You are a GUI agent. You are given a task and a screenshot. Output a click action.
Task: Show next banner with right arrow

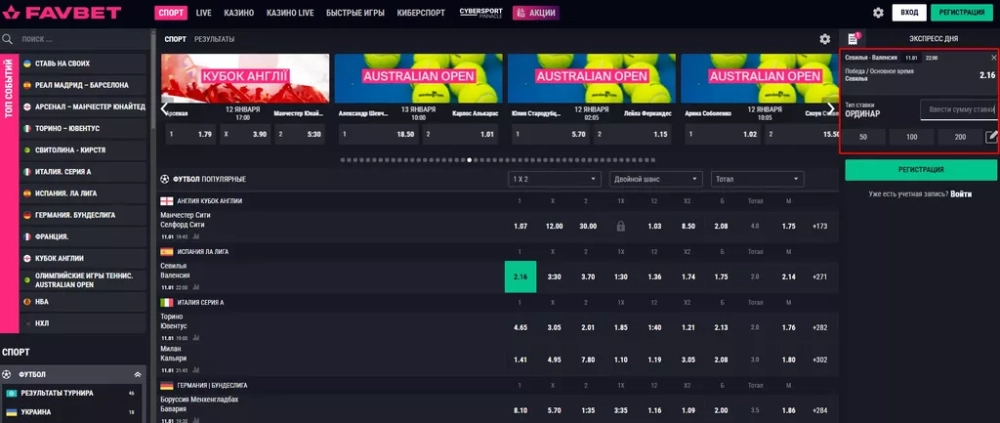830,107
